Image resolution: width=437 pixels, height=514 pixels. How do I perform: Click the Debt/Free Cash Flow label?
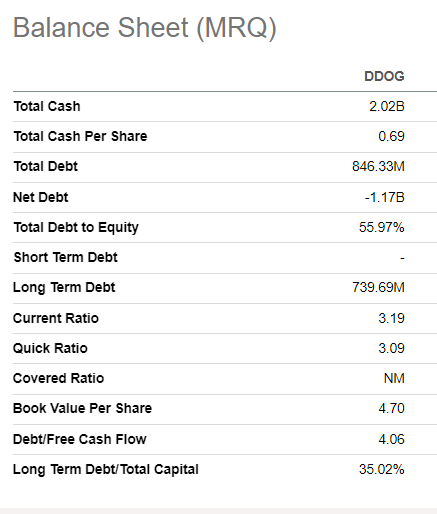tap(80, 439)
